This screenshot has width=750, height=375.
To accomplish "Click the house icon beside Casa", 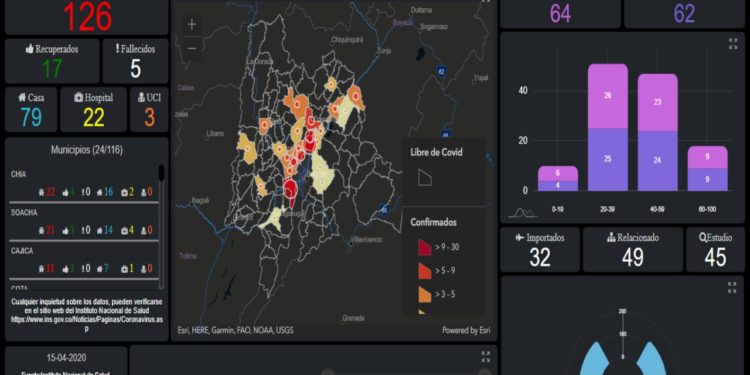I will (22, 97).
